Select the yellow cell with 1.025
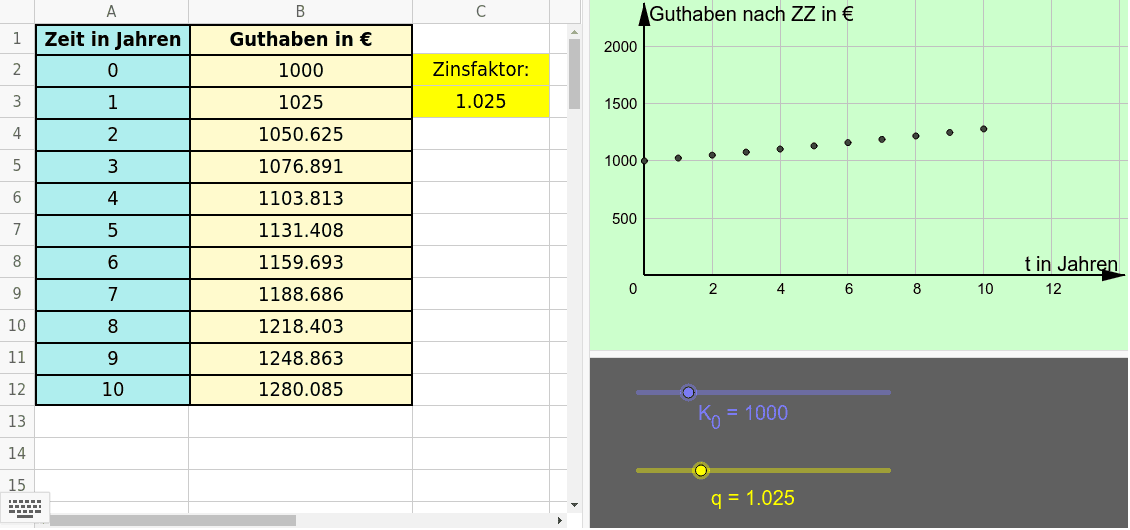Viewport: 1130px width, 530px height. click(481, 102)
